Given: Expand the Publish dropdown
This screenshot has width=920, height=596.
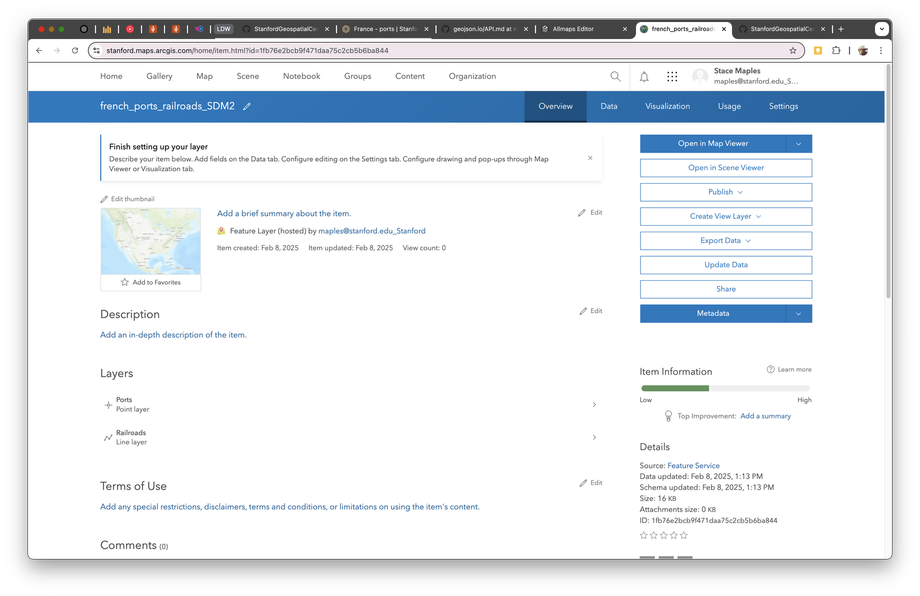Looking at the screenshot, I should (740, 192).
